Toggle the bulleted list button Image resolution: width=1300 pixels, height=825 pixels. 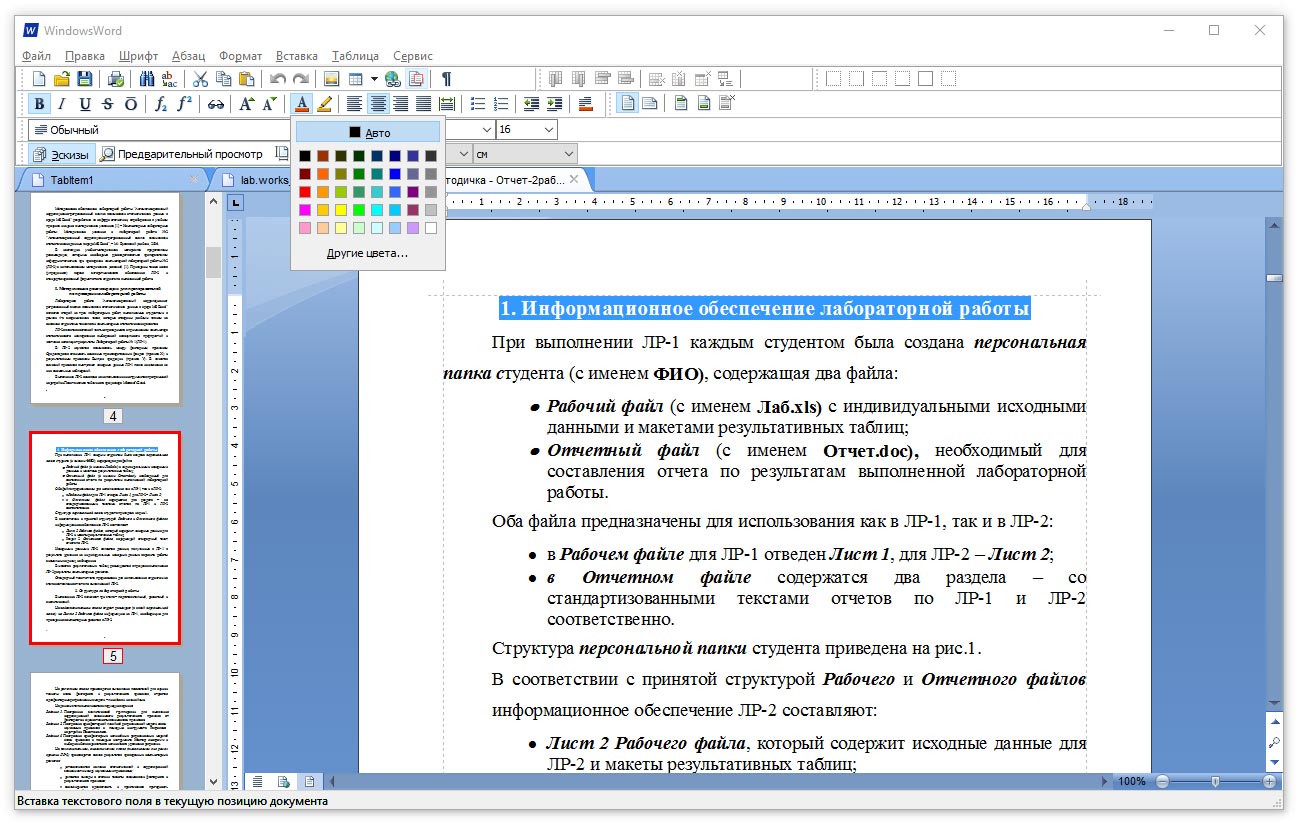coord(478,104)
